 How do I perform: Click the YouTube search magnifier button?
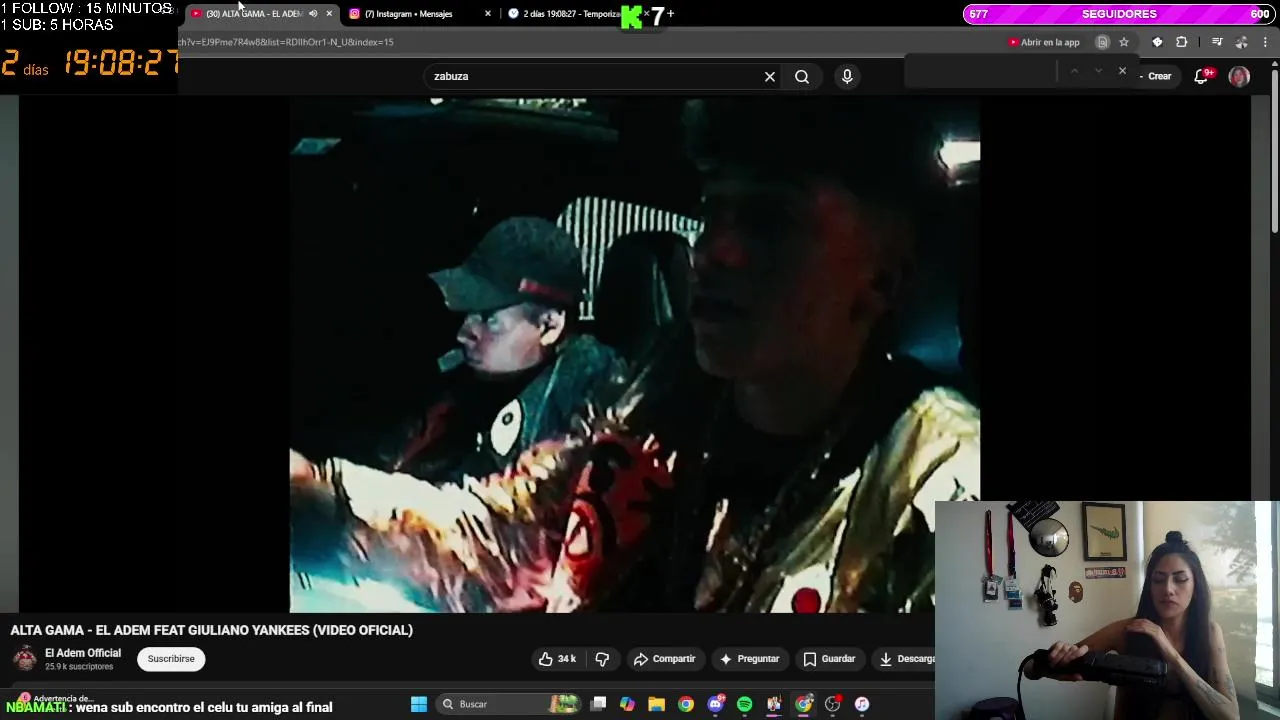(802, 76)
